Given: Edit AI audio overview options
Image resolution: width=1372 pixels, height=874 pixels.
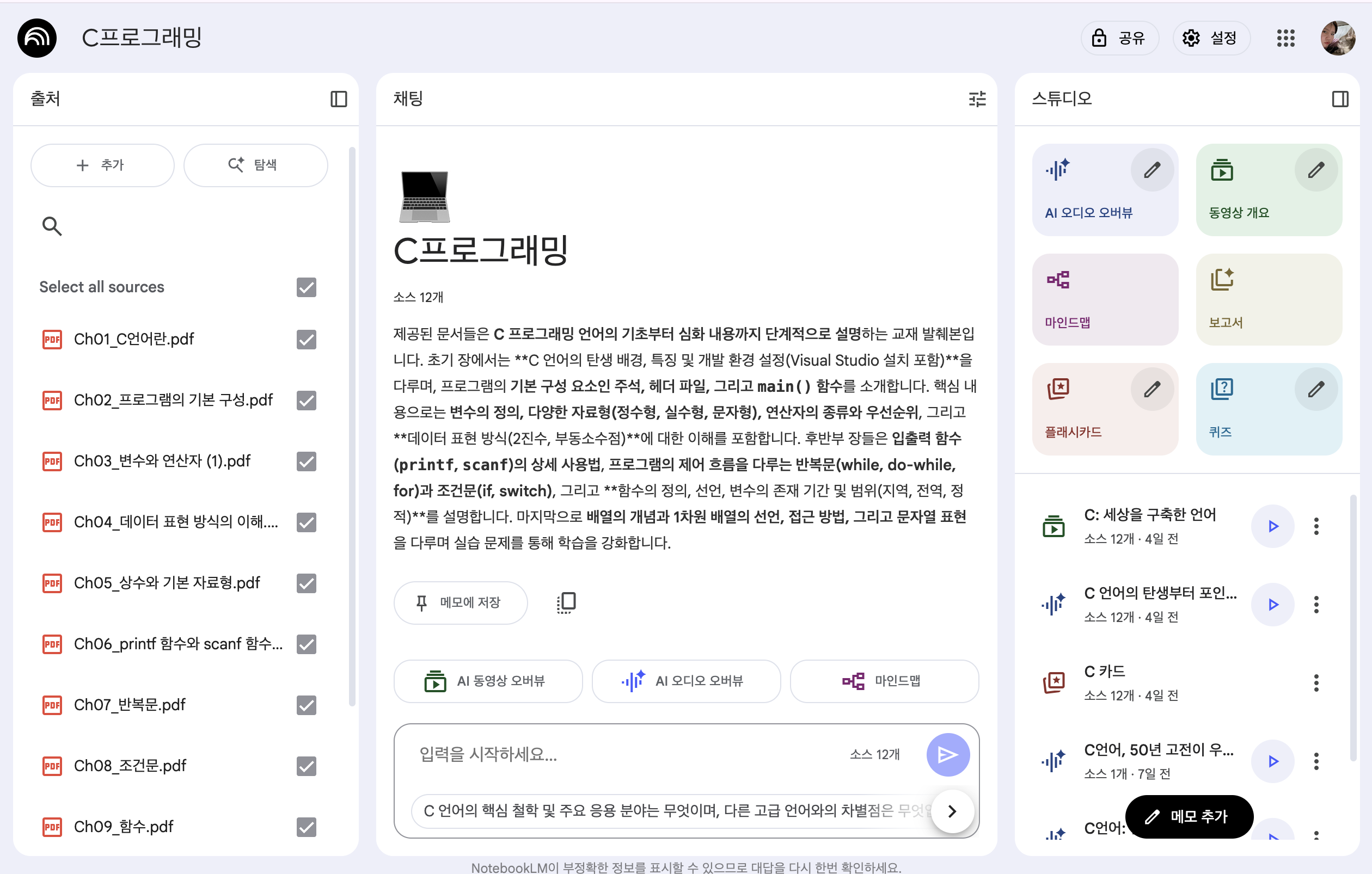Looking at the screenshot, I should point(1151,170).
